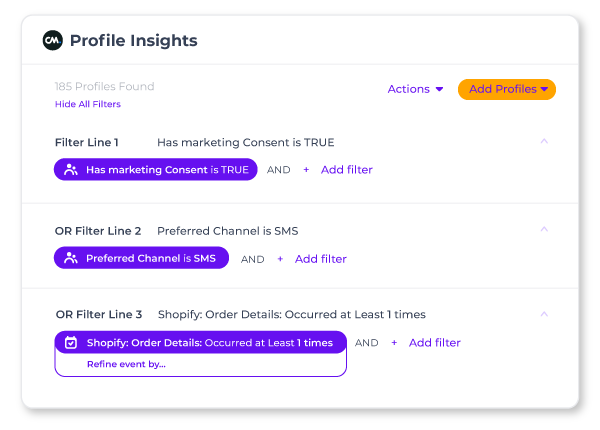
Task: Click Add filter on Filter Line 1
Action: [346, 170]
